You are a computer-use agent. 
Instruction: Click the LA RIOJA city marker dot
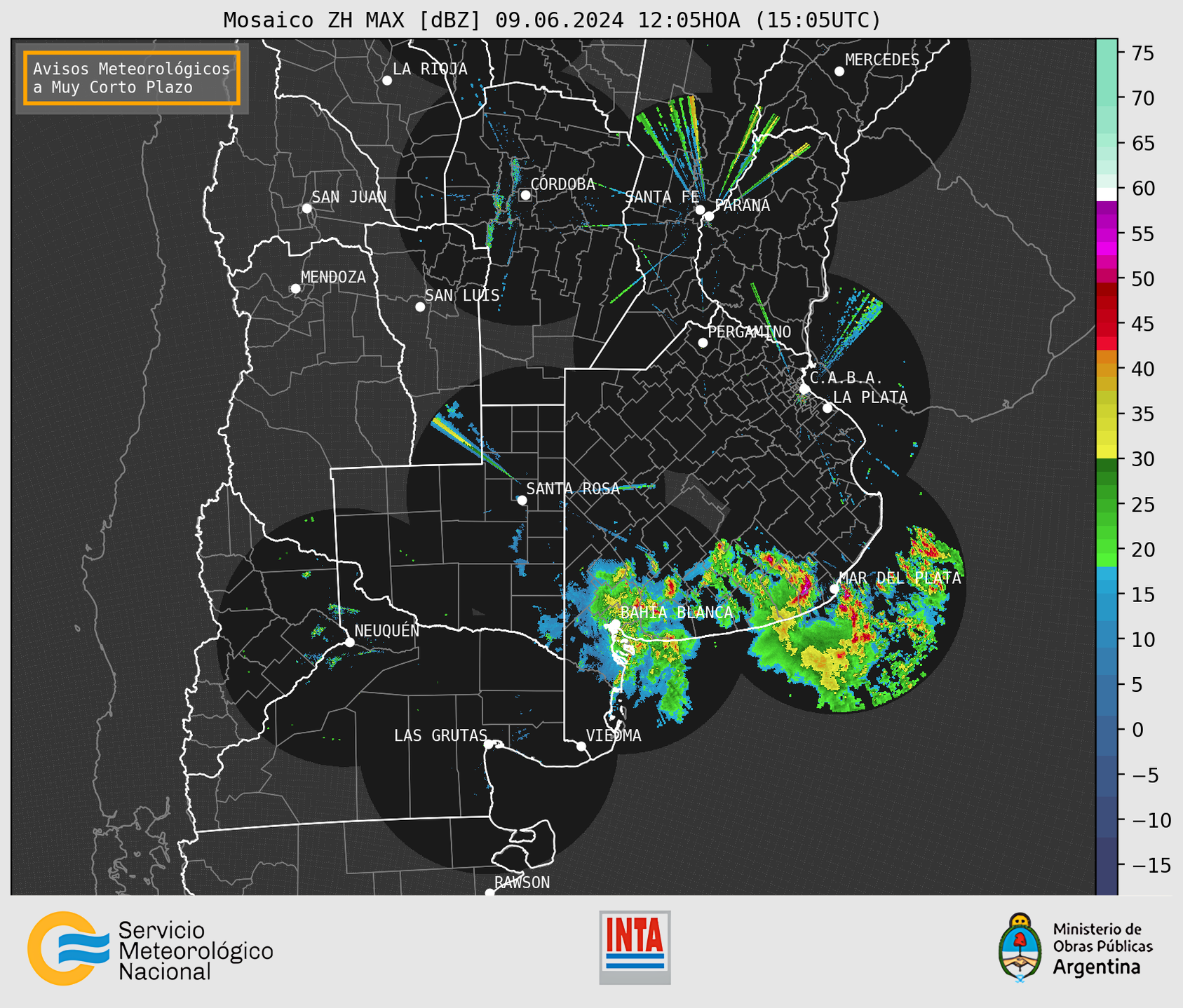387,81
